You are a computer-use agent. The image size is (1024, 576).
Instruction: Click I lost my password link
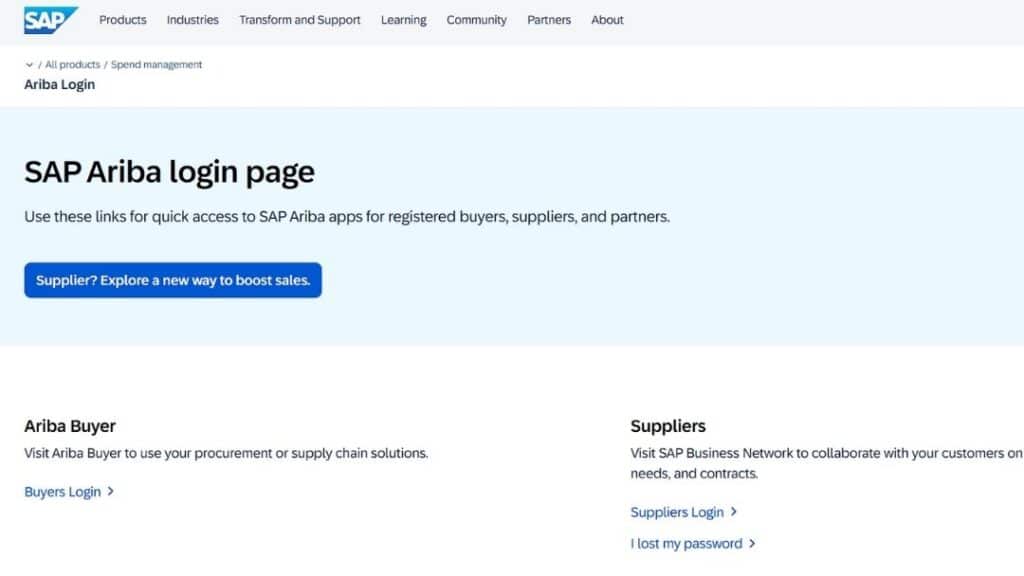point(686,543)
